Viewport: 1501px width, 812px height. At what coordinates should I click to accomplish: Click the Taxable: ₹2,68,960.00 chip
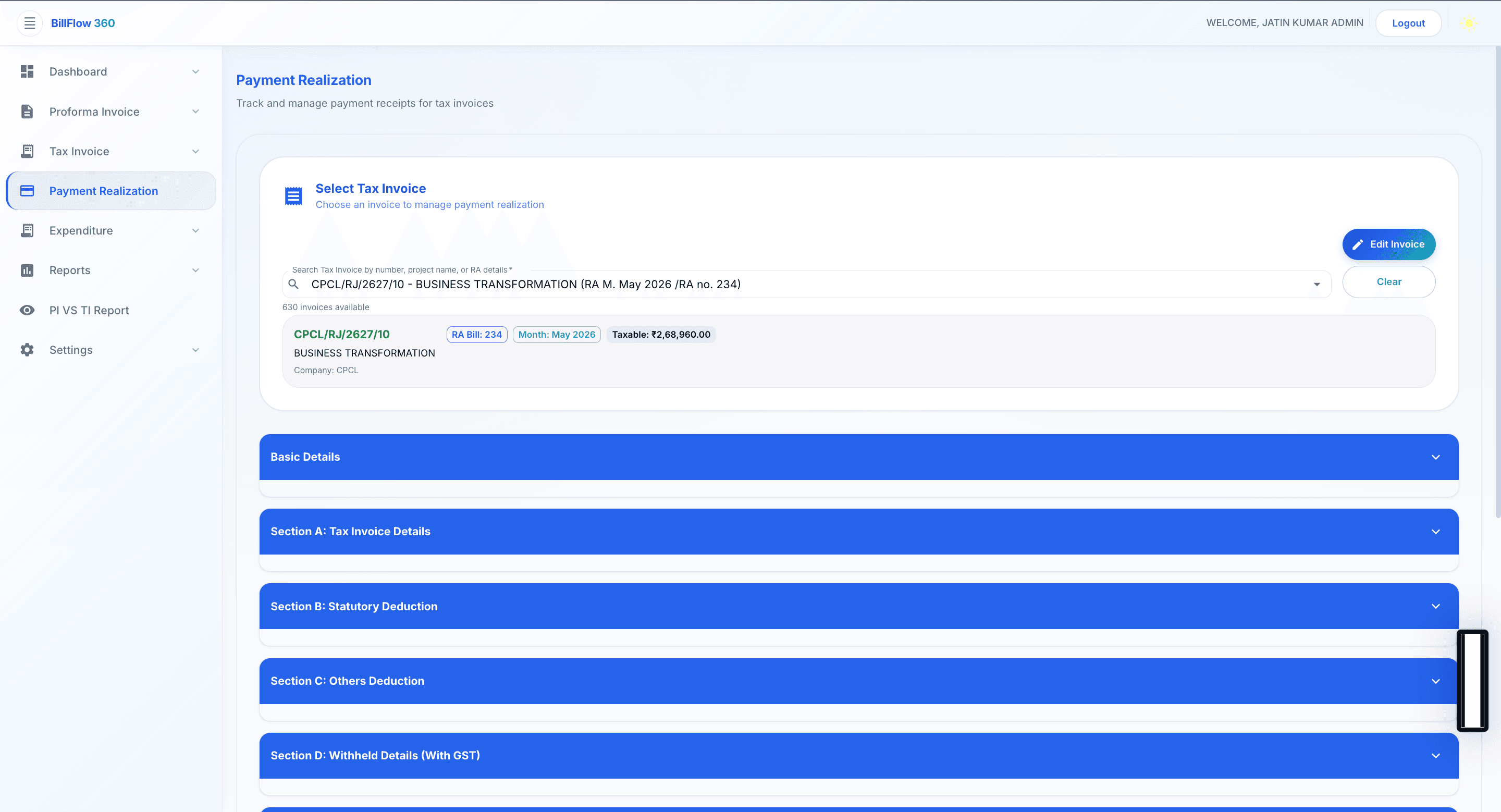pos(661,335)
